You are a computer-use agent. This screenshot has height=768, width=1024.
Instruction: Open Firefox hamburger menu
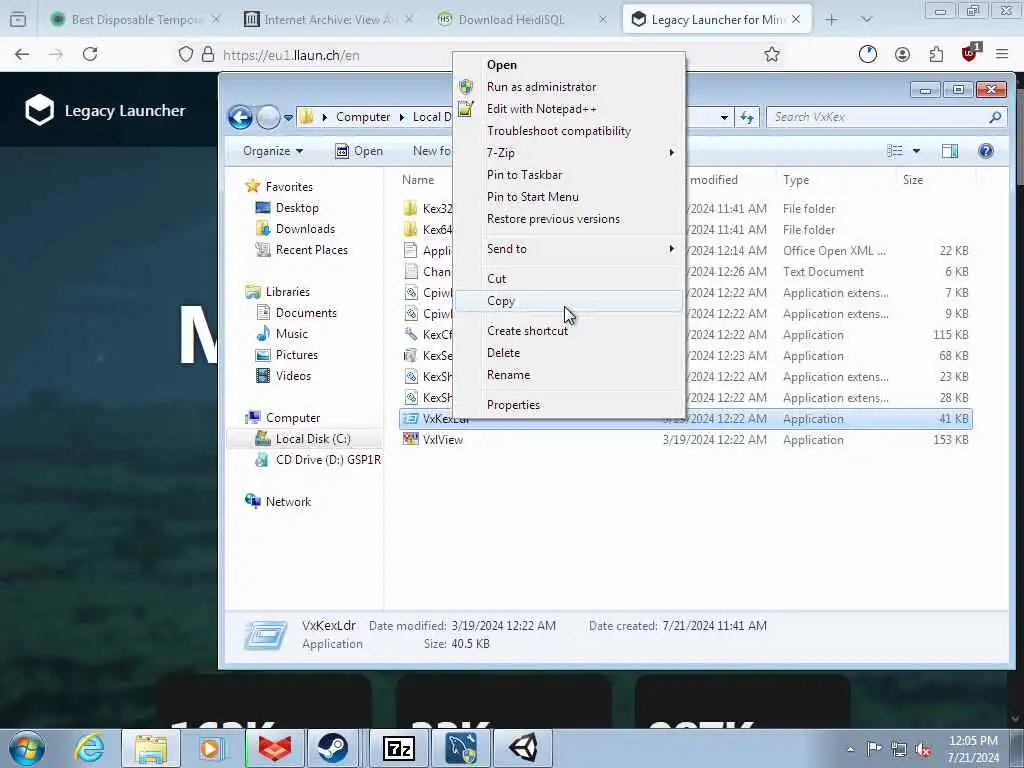1002,55
